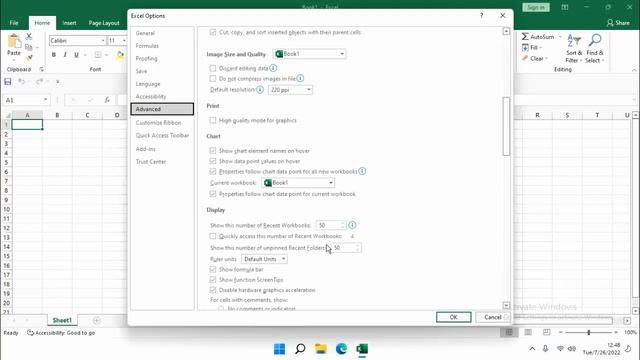Open Sort & Filter in the Editing group
This screenshot has height=360, width=640.
574,49
